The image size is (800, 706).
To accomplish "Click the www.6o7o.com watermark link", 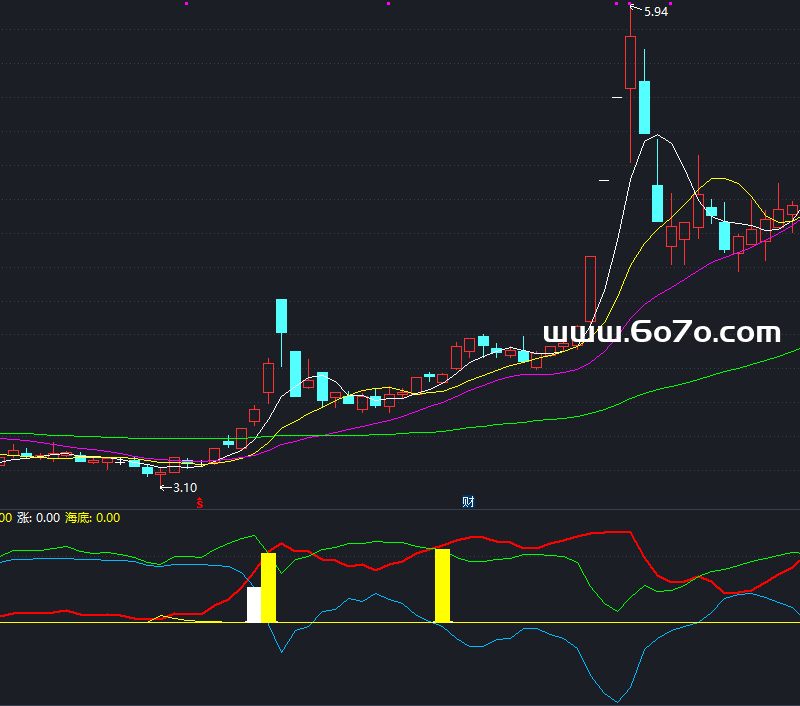I will click(661, 332).
